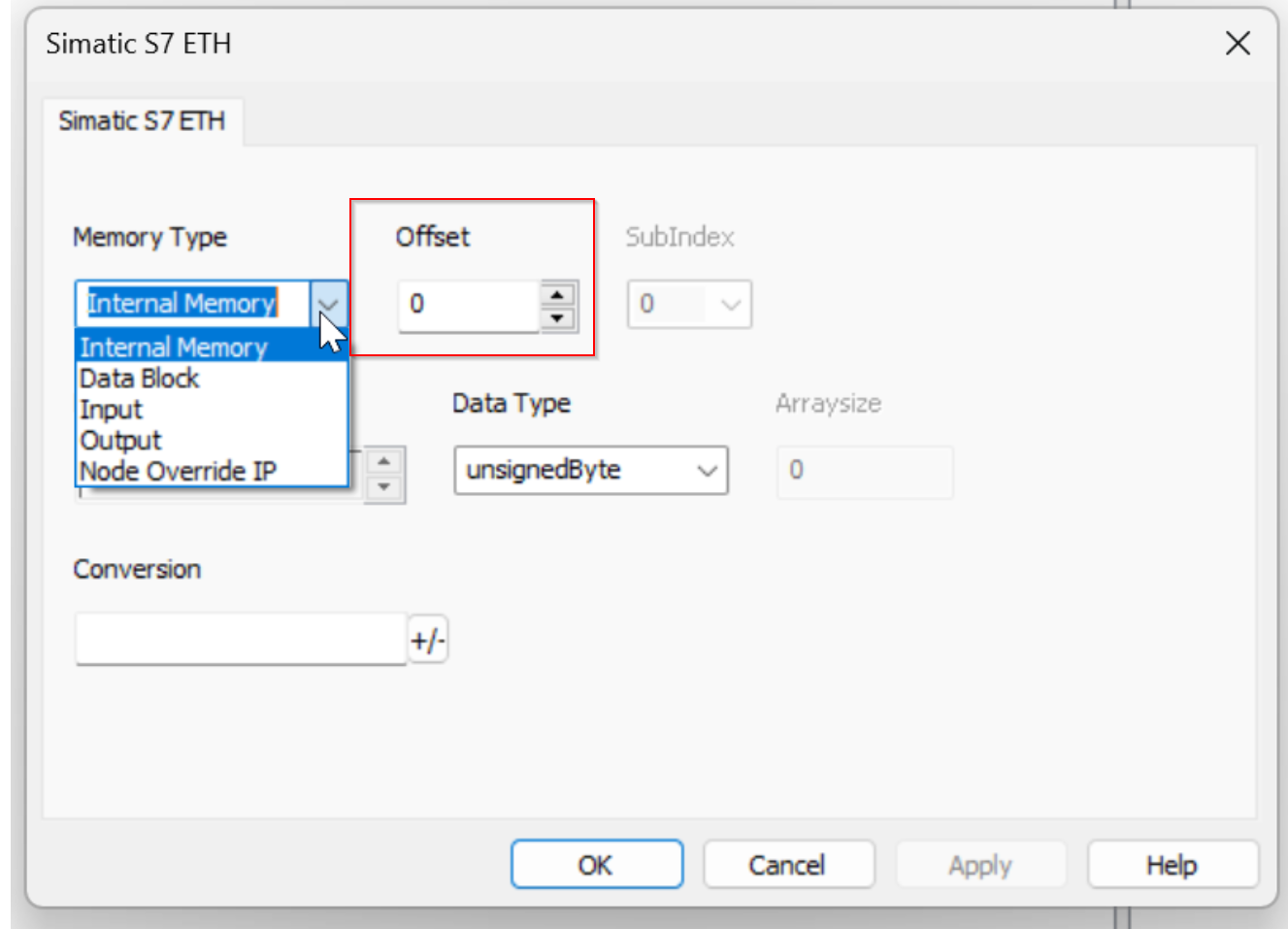Click the Conversion text field

pyautogui.click(x=241, y=639)
